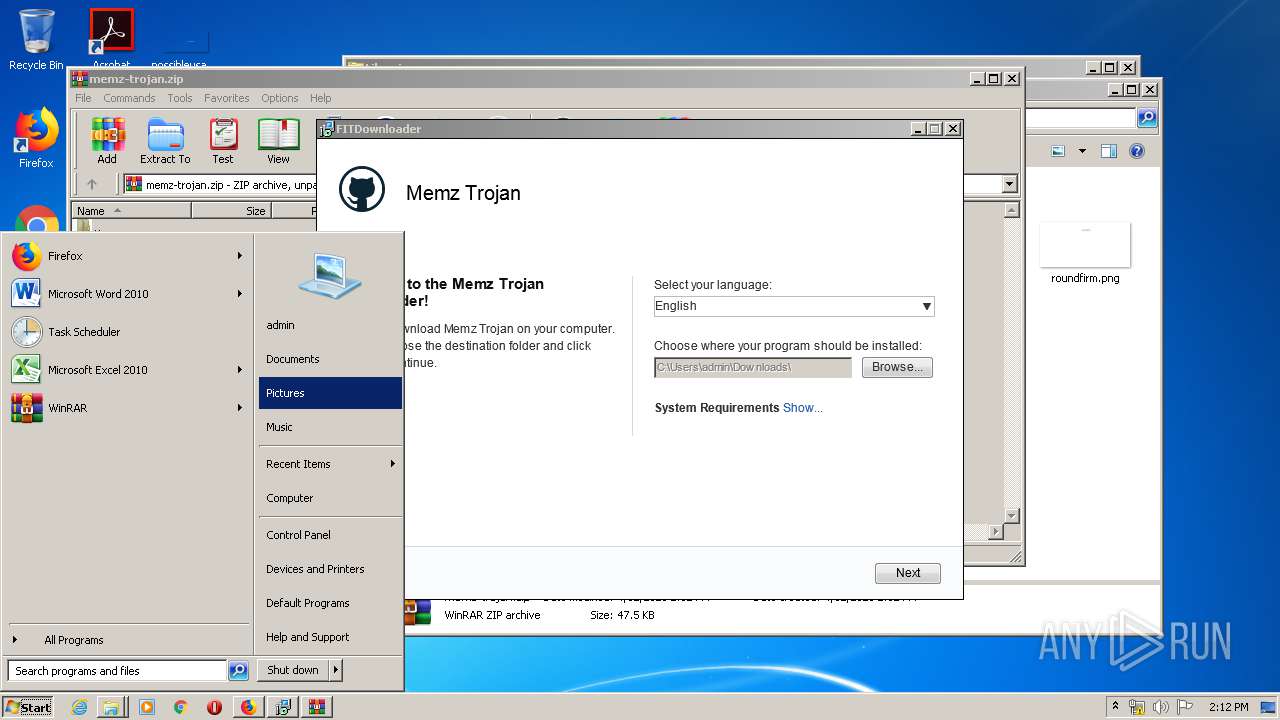Screen dimensions: 1280x720
Task: Click Size column header in WinRAR
Action: click(x=231, y=211)
